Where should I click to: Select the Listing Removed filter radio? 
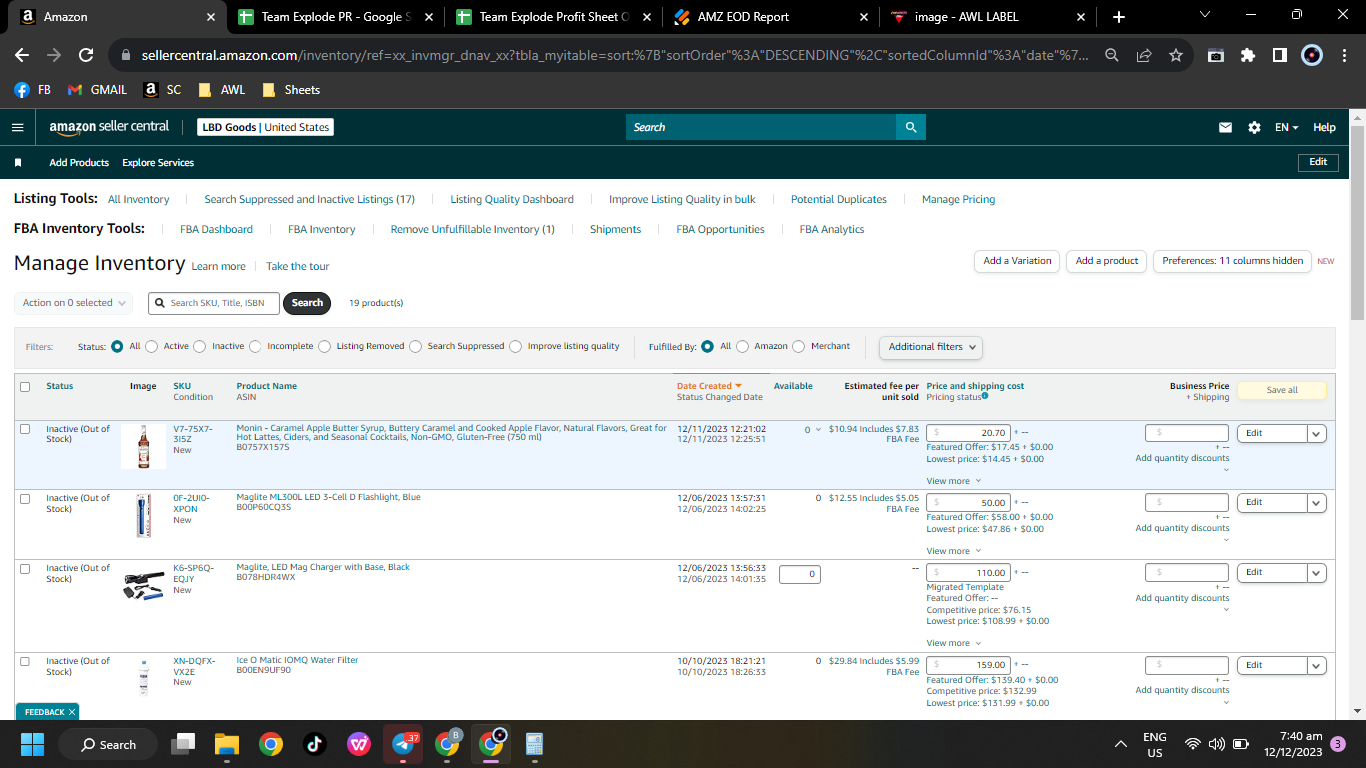(325, 346)
